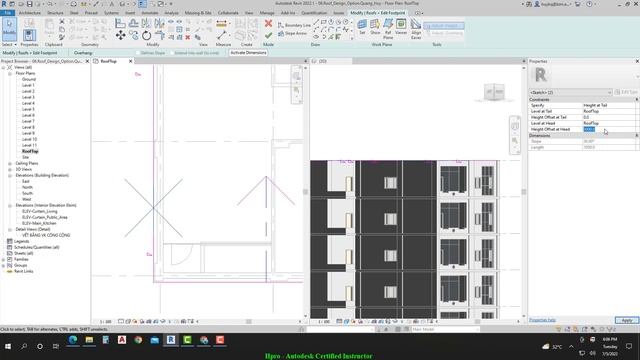Collapse the Constraints section in Properties
Image resolution: width=640 pixels, height=360 pixels.
point(636,100)
